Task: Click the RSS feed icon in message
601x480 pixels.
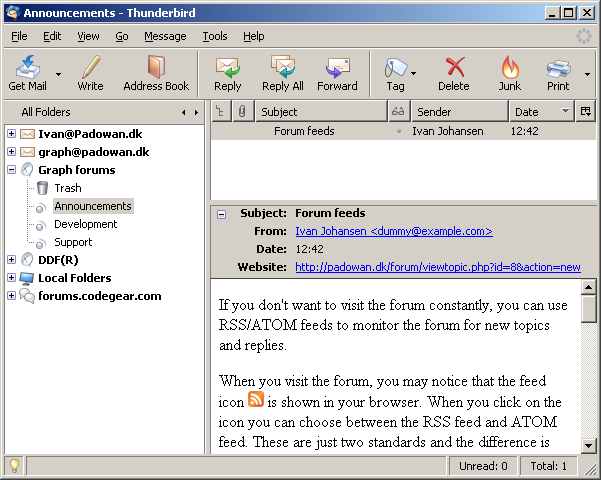Action: (x=256, y=399)
